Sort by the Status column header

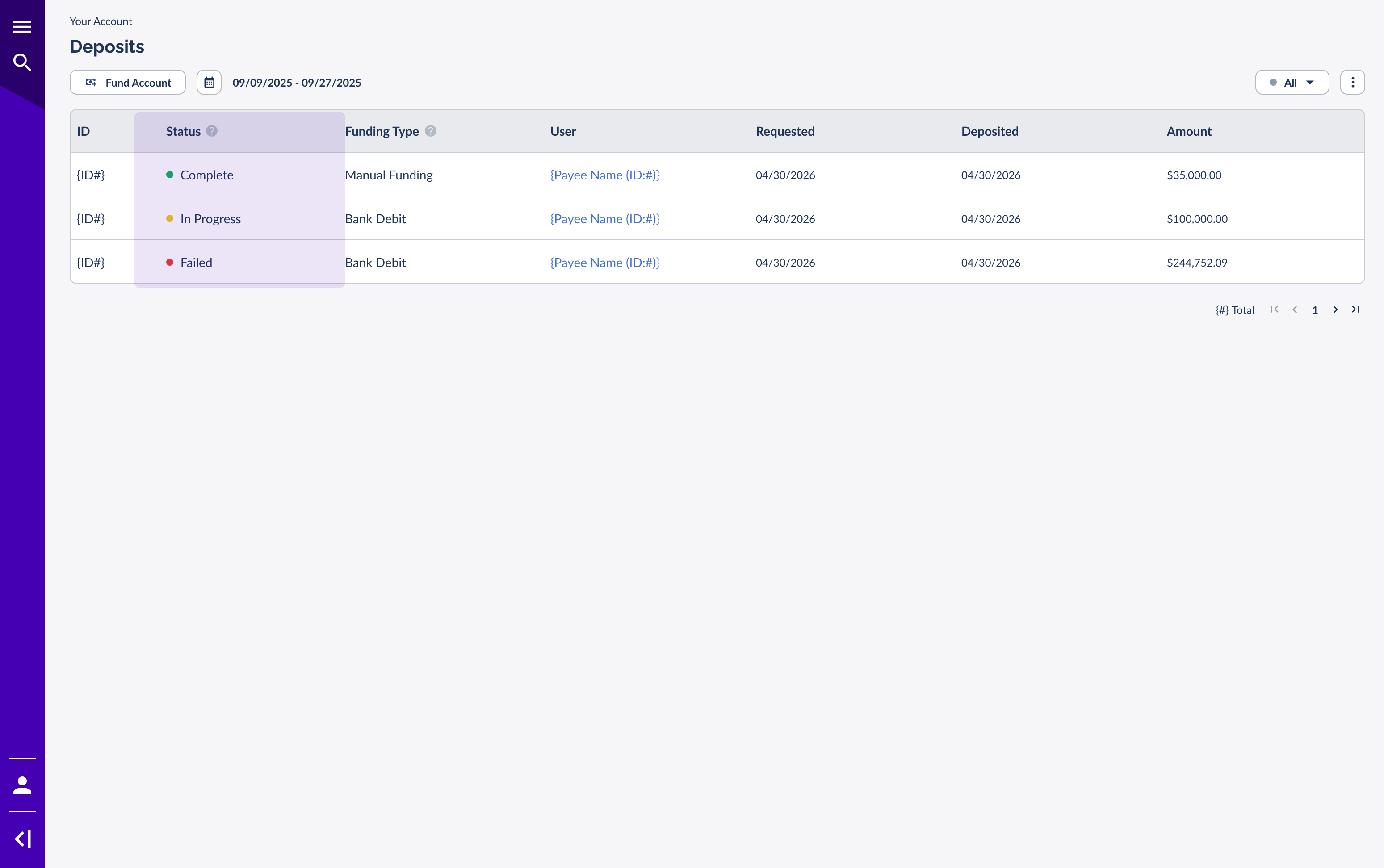183,131
